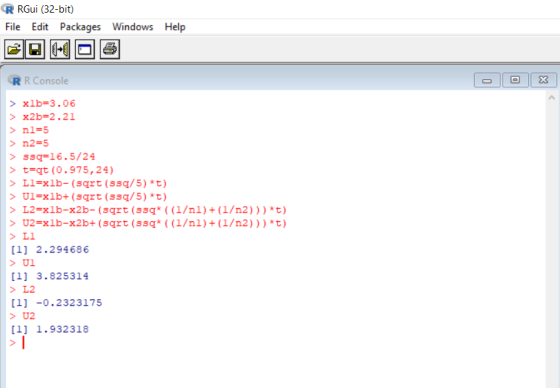Click the RGui (32-bit) title text
The image size is (560, 388).
45,9
